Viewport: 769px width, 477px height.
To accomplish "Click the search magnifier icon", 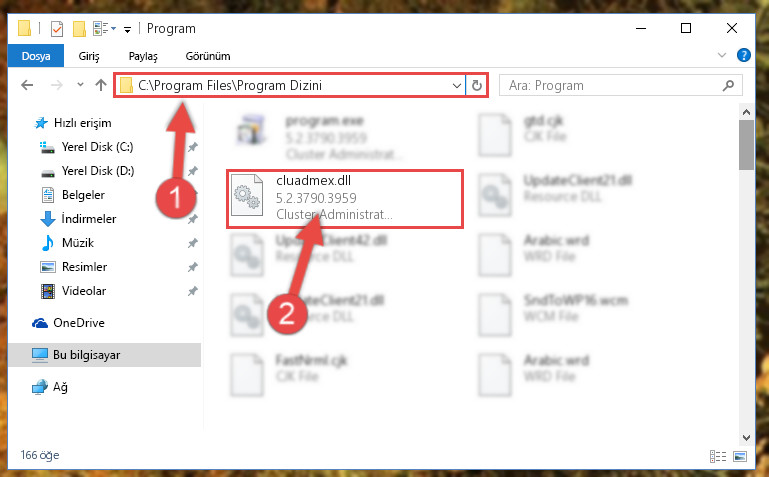I will [x=728, y=85].
